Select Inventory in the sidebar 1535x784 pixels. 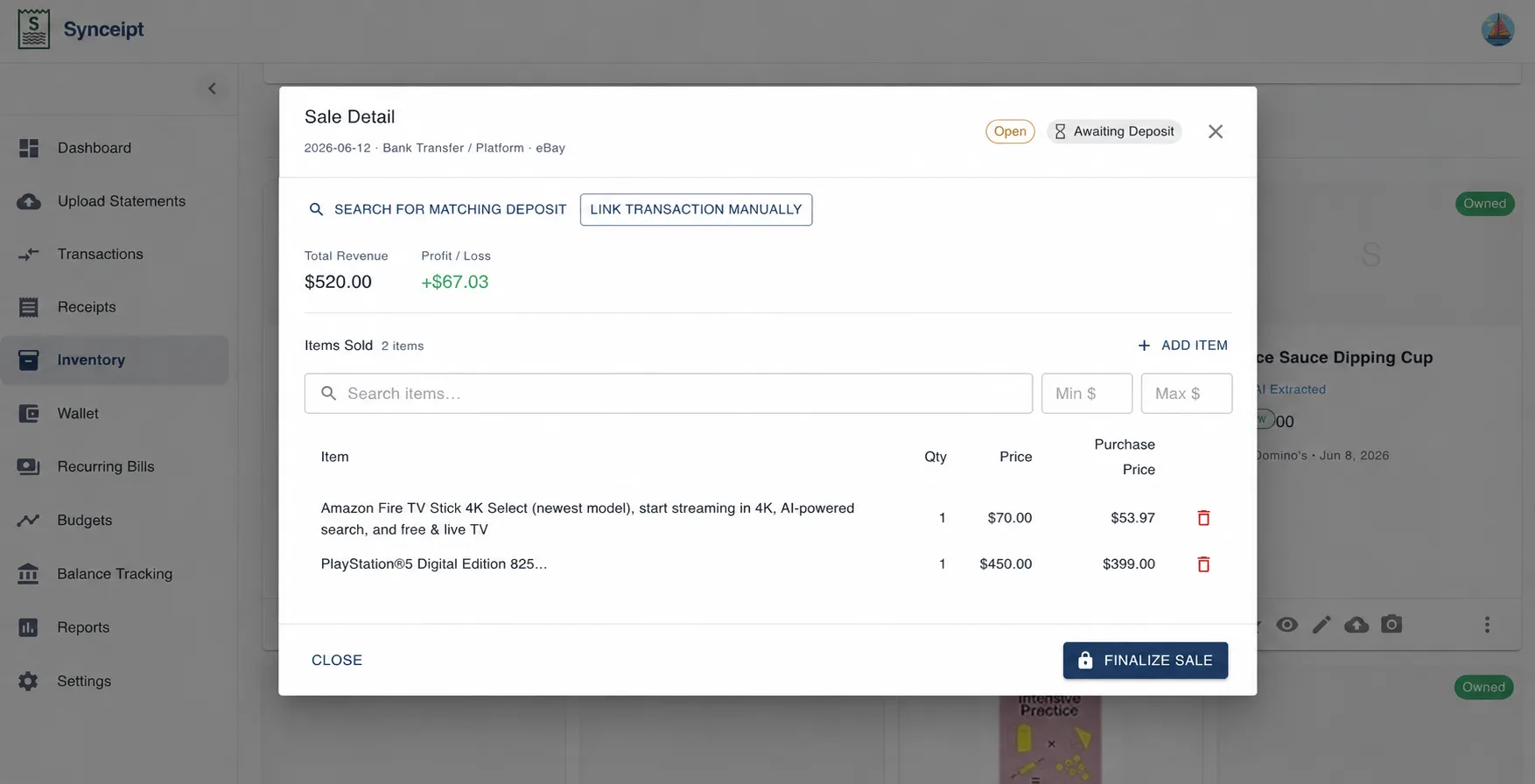pyautogui.click(x=115, y=360)
